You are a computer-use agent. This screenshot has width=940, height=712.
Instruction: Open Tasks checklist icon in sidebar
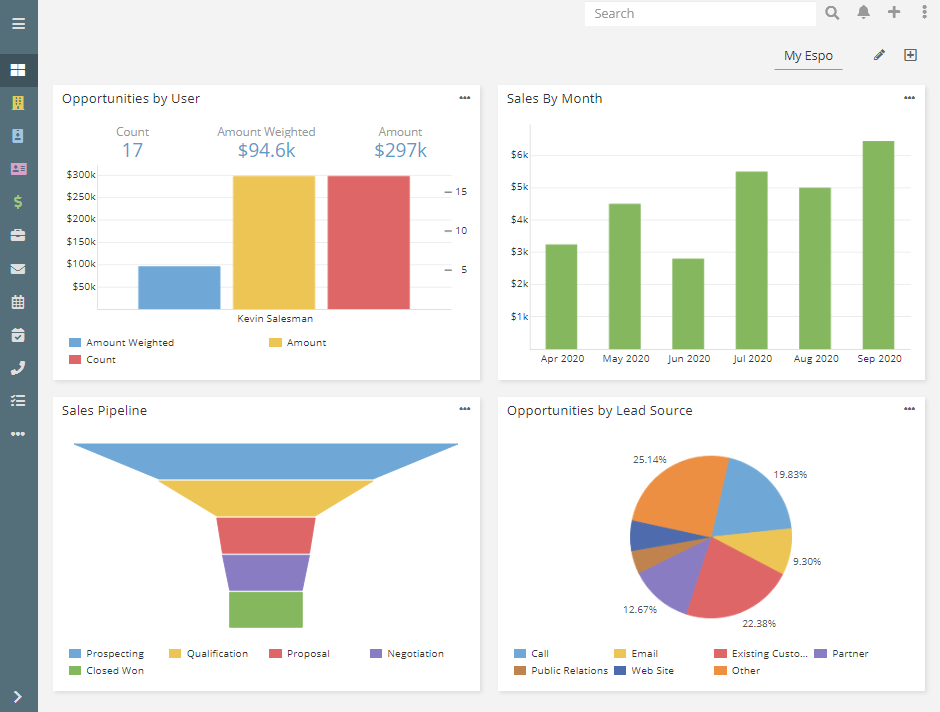tap(18, 401)
